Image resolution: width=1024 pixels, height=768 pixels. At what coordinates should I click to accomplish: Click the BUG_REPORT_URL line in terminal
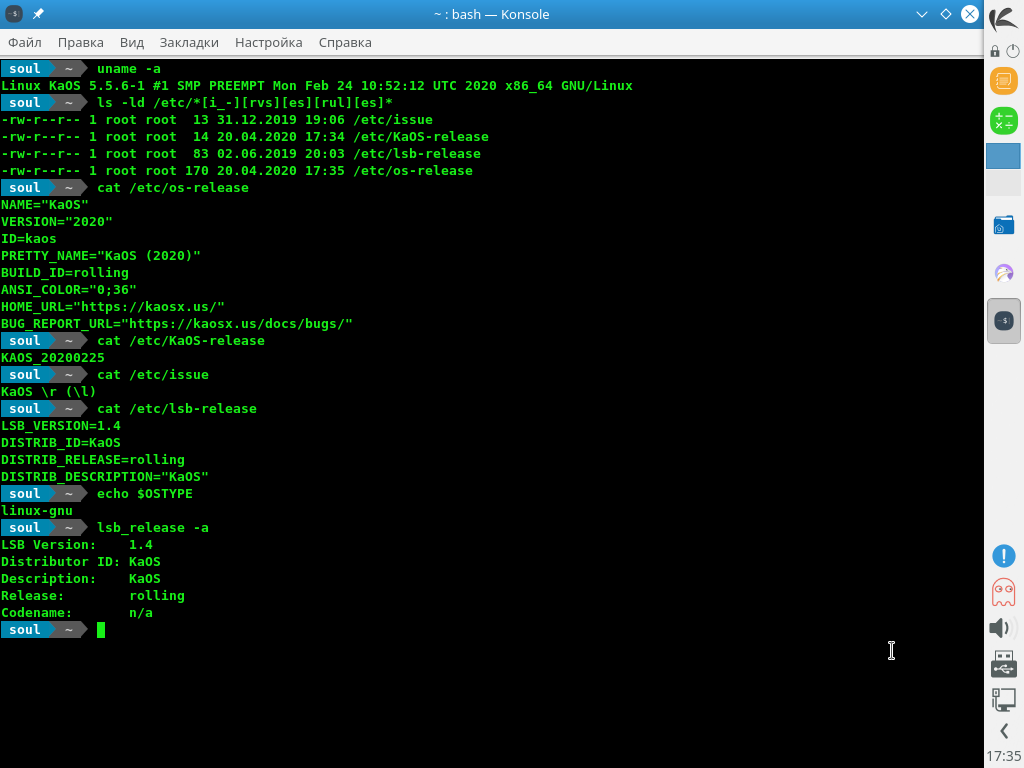[177, 323]
